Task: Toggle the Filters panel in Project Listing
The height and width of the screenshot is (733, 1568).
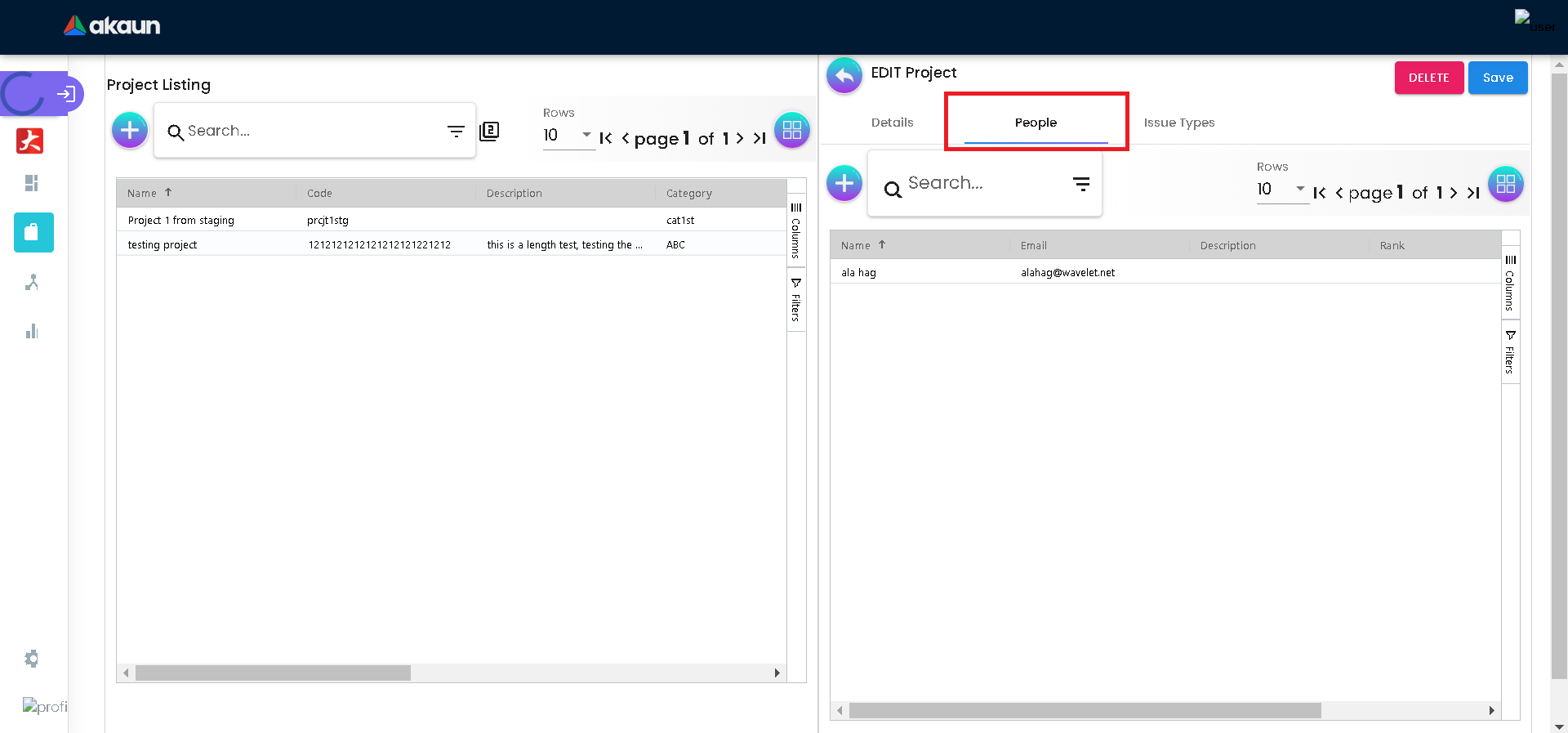Action: (x=796, y=300)
